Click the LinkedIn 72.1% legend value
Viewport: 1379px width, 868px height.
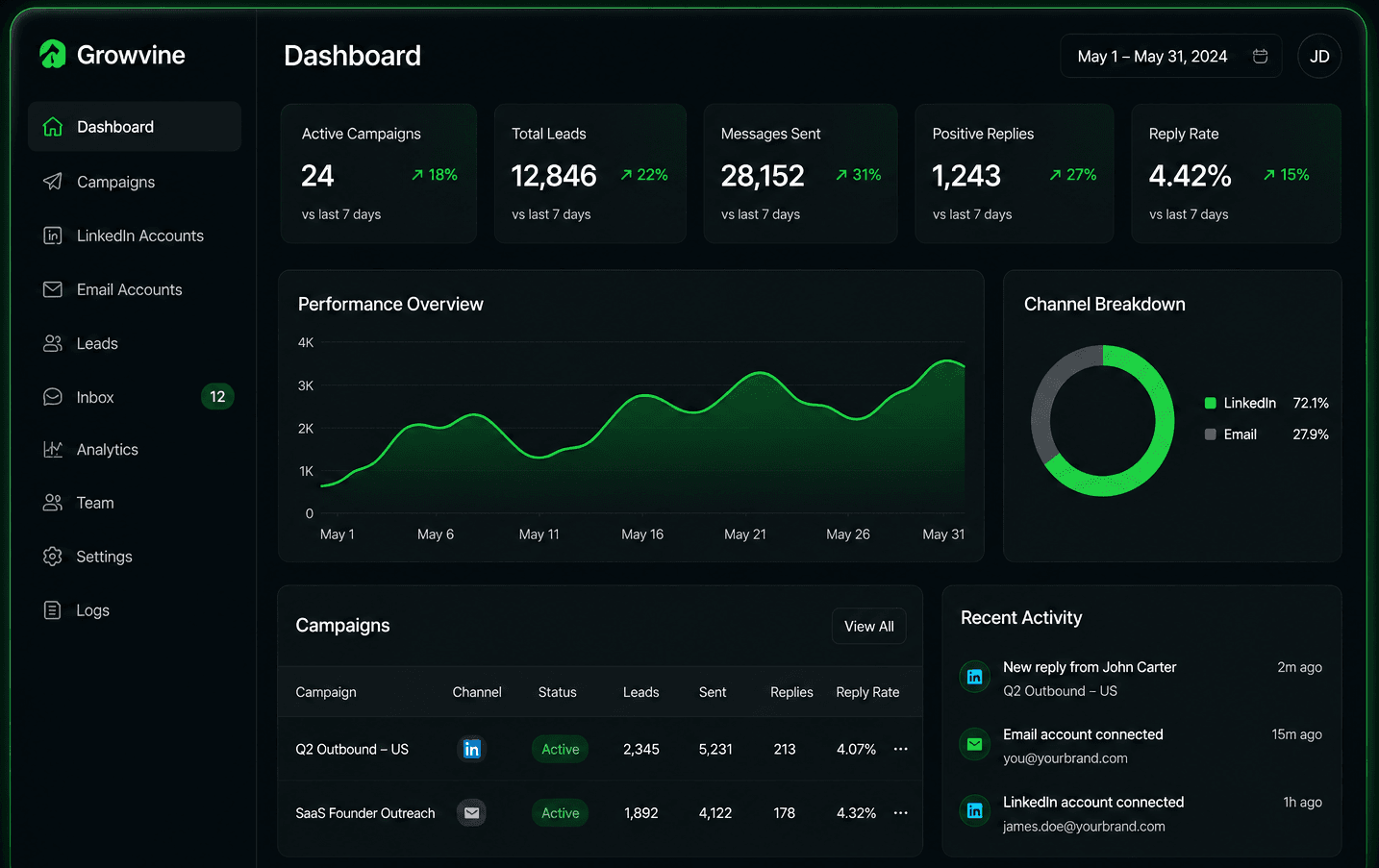tap(1311, 403)
